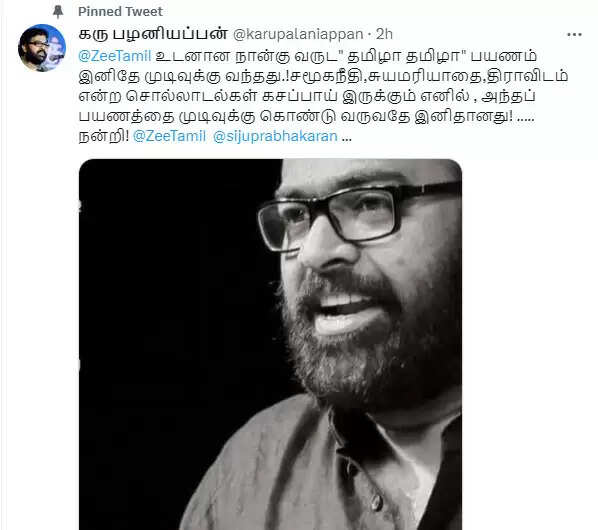Open first @ZeeTamil mention starting the tweet
This screenshot has width=598, height=530.
(115, 56)
